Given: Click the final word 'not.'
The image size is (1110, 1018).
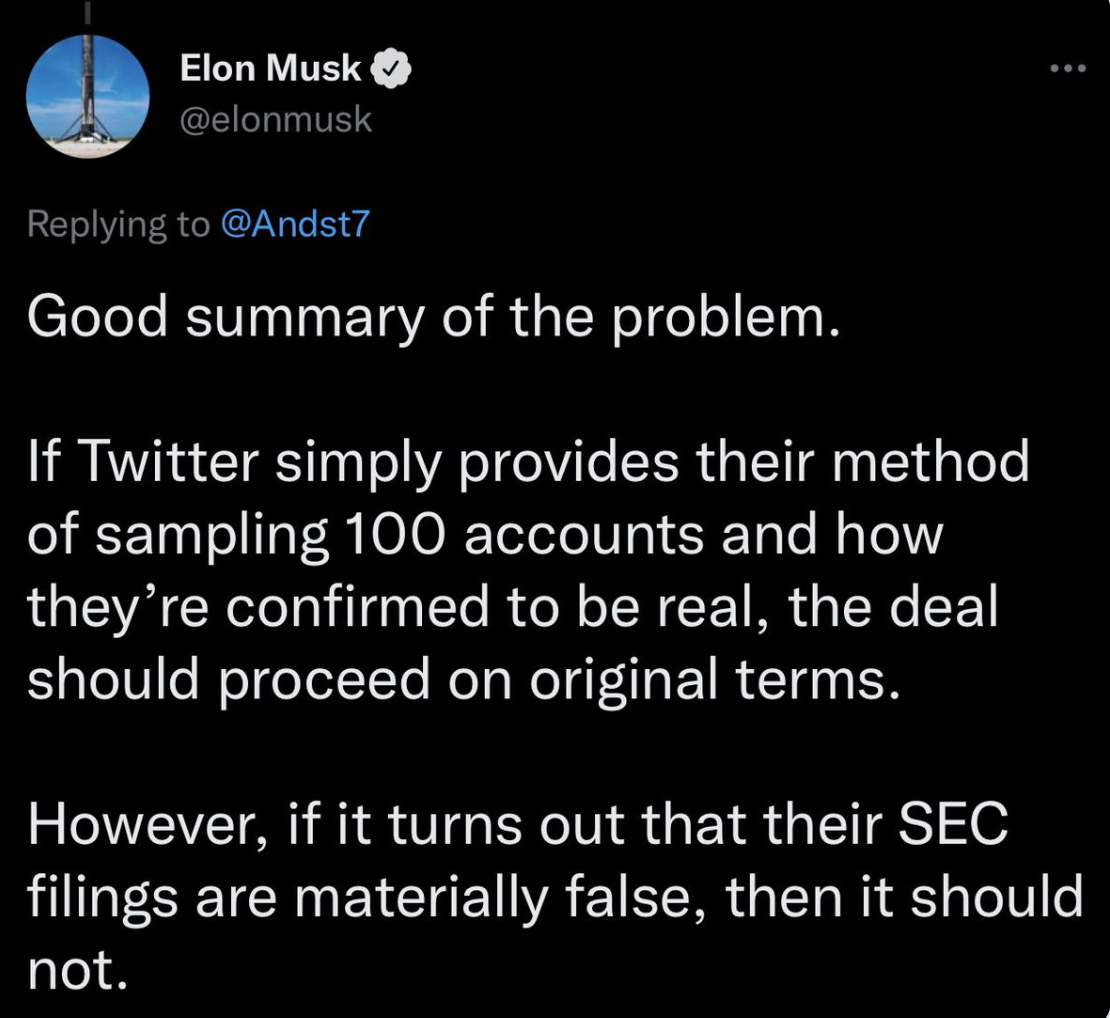Looking at the screenshot, I should (x=78, y=969).
